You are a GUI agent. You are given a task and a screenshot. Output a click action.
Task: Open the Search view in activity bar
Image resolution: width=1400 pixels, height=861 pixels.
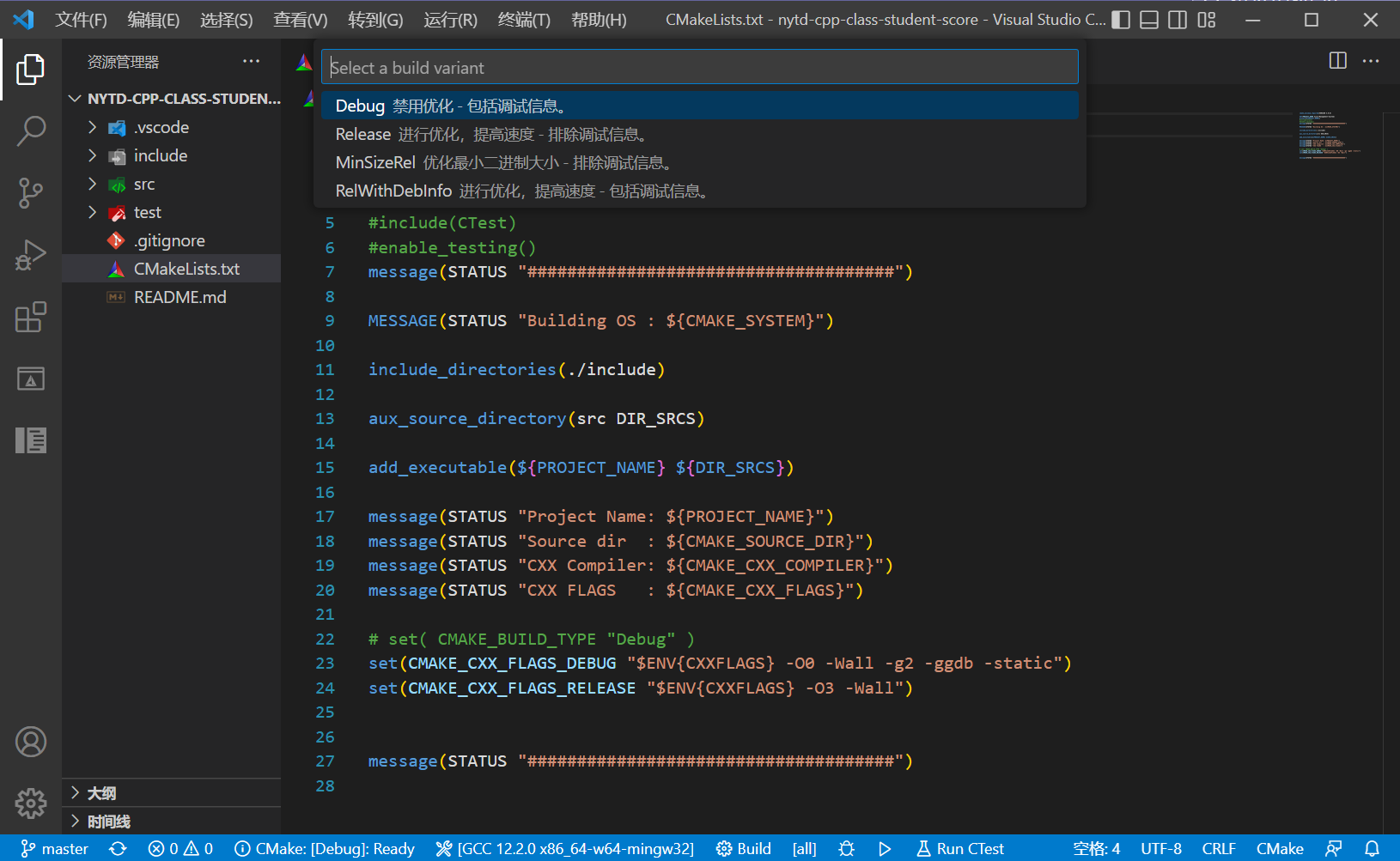[31, 131]
